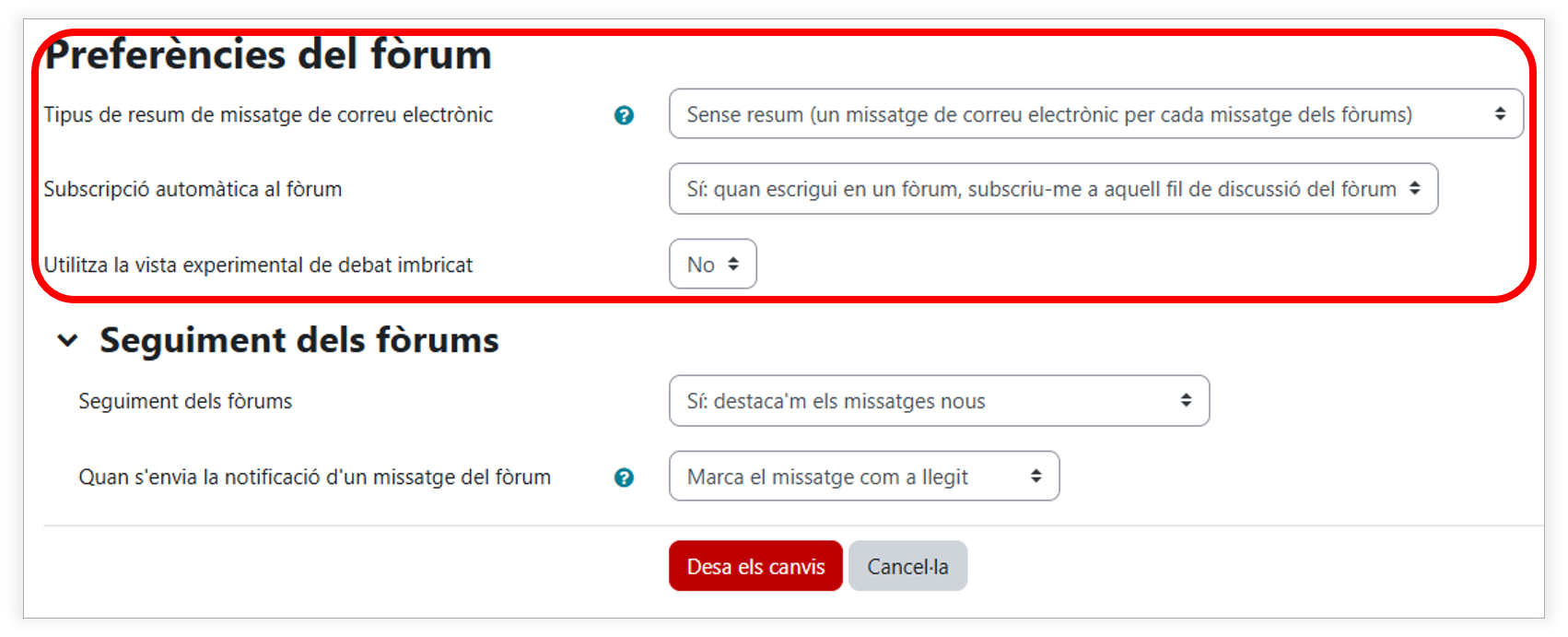1568x637 pixels.
Task: Click the 'Tipus de resum de missatge' label
Action: (x=268, y=115)
